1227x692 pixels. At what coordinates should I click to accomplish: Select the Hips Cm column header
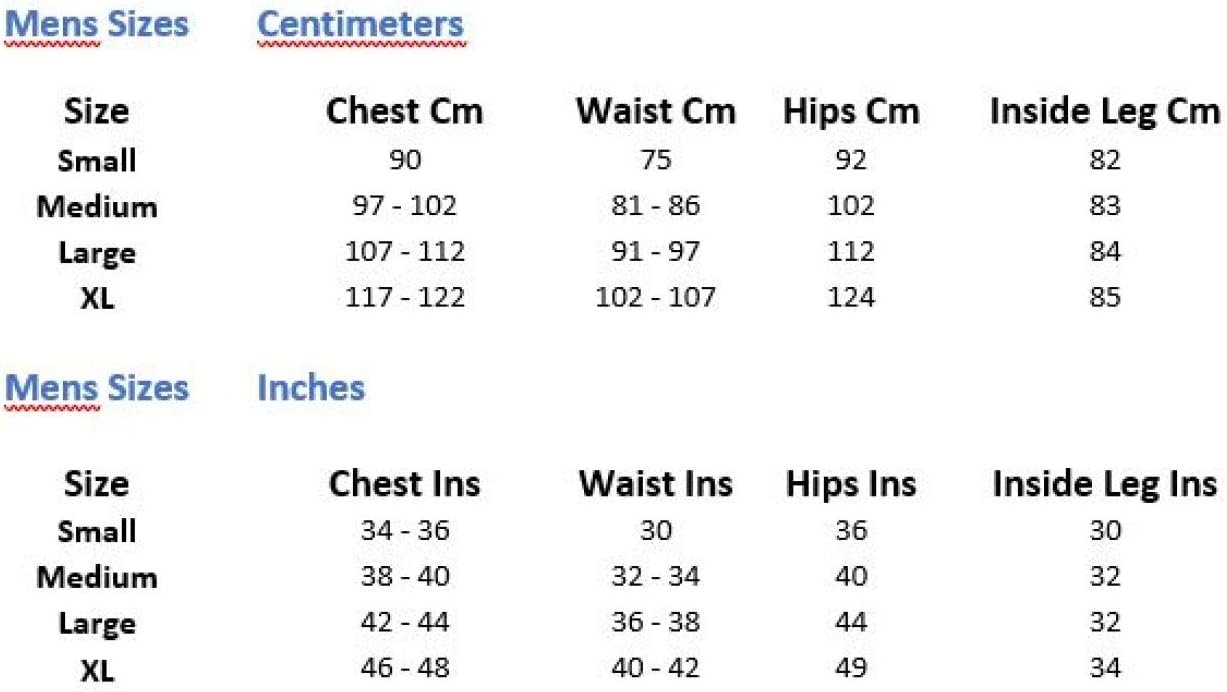click(851, 111)
